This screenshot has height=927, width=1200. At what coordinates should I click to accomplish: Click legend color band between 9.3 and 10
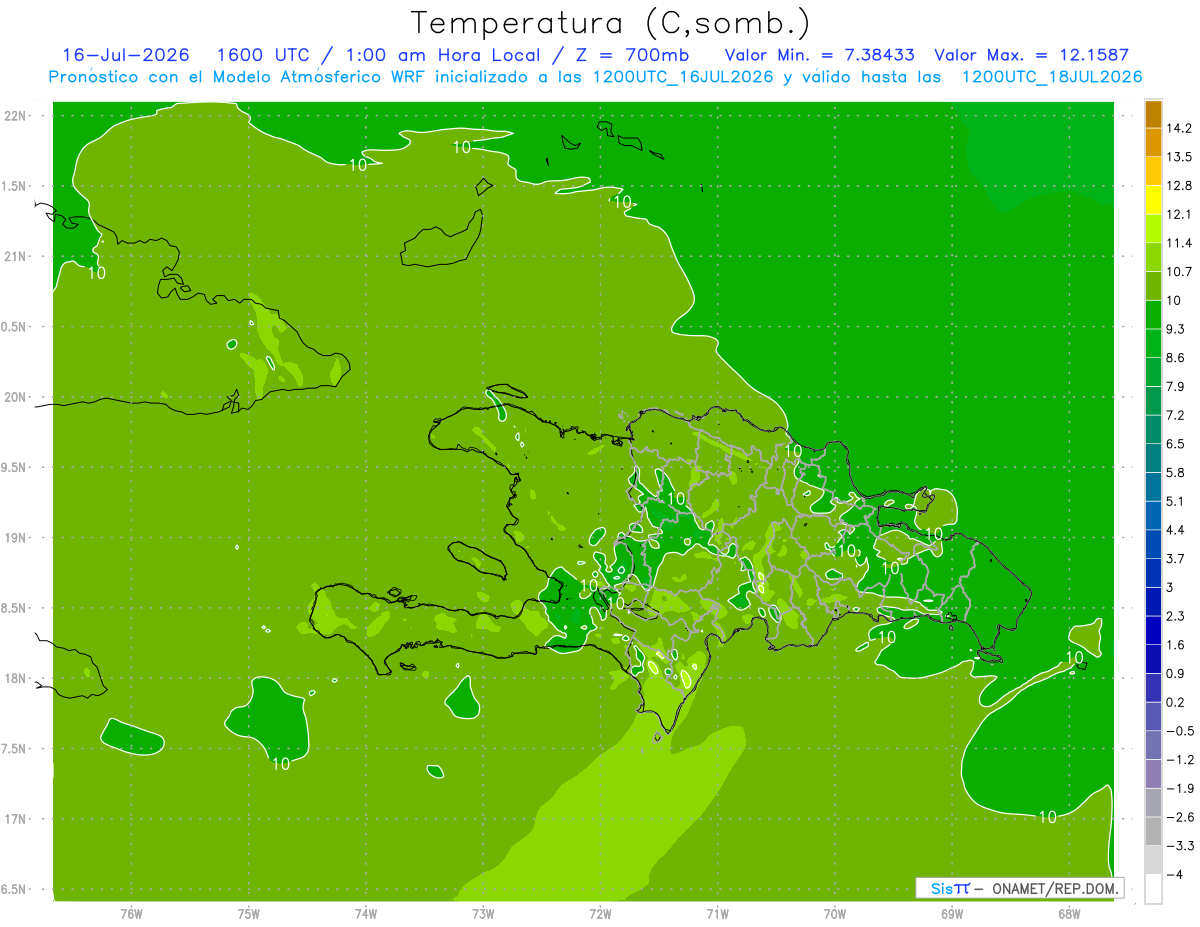1153,315
